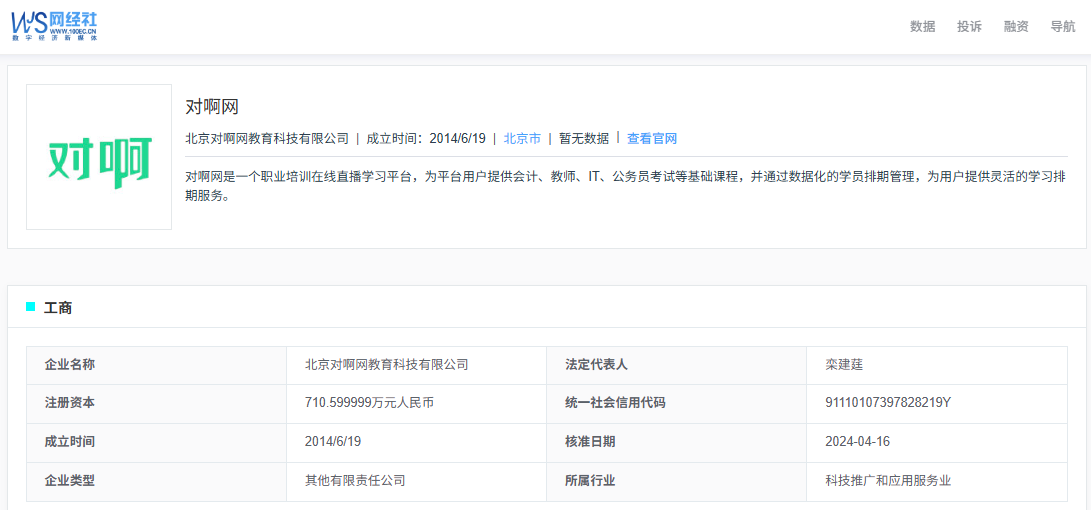Click the 对啊网 heading title

click(x=212, y=107)
